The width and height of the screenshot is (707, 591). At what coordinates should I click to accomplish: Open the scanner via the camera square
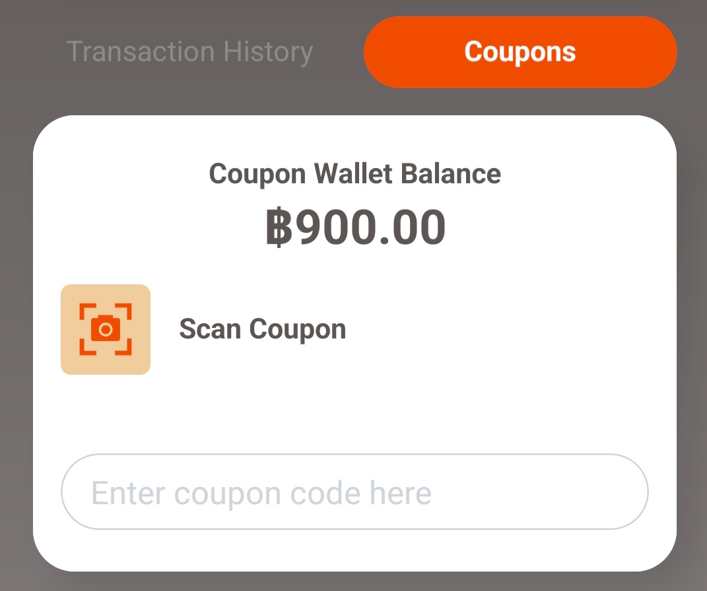106,329
